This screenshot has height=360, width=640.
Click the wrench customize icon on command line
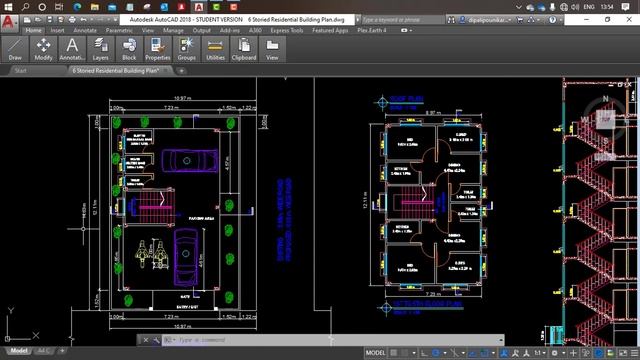tap(156, 340)
